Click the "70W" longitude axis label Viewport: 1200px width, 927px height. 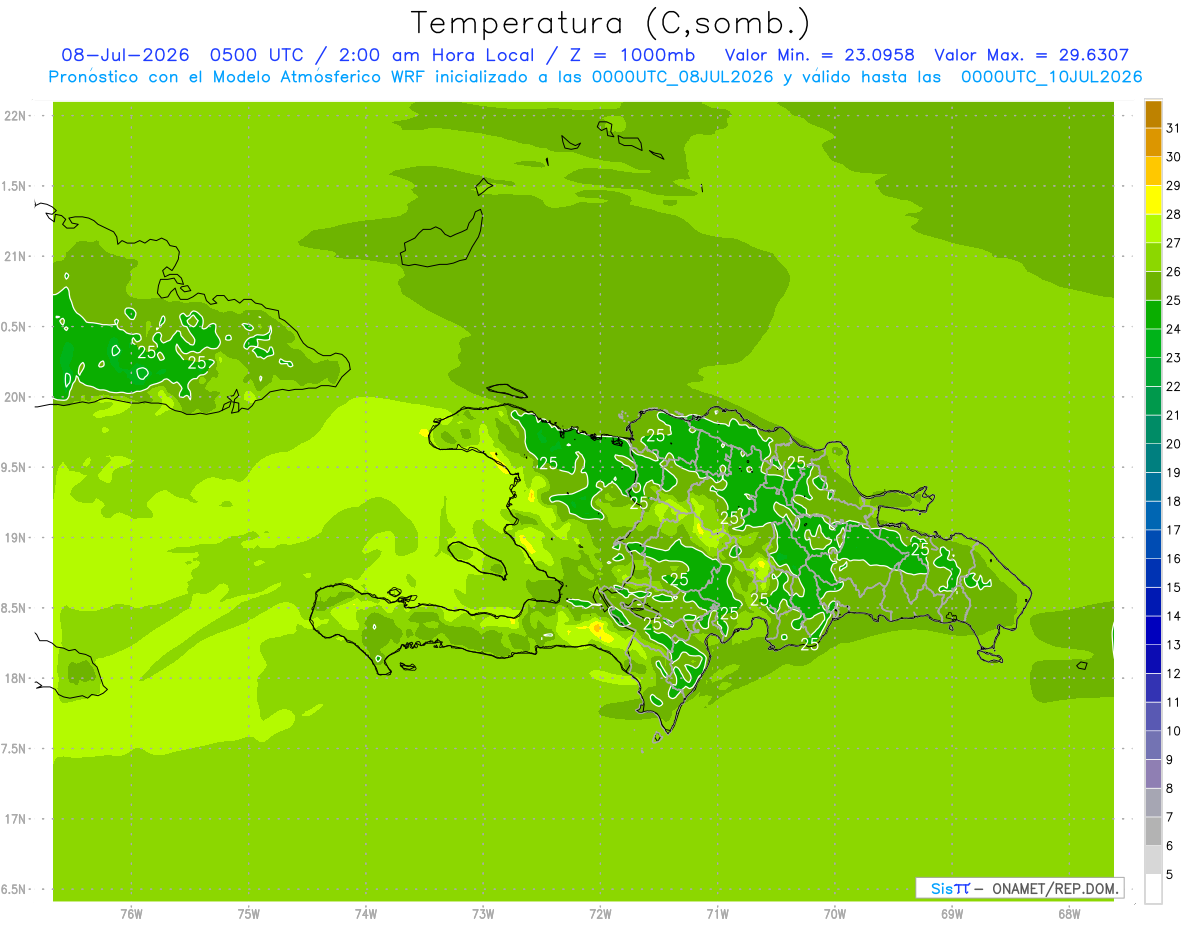click(x=835, y=914)
